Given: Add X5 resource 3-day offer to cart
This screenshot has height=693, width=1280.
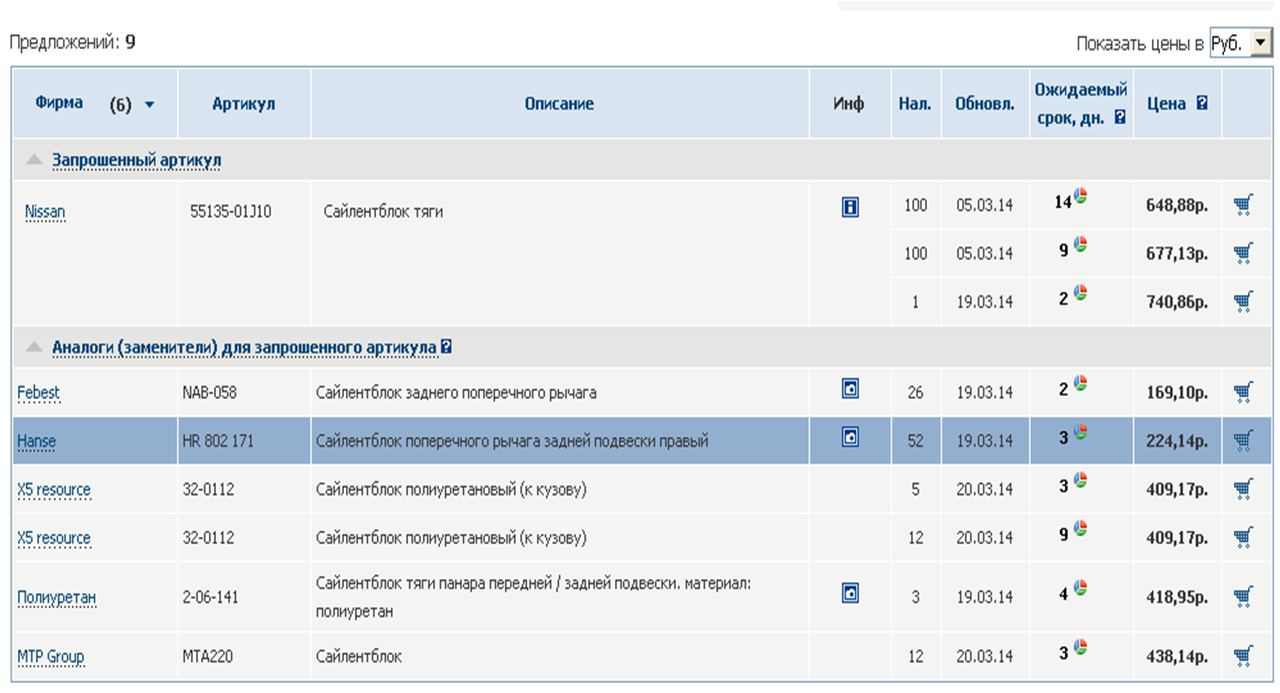Looking at the screenshot, I should tap(1243, 489).
